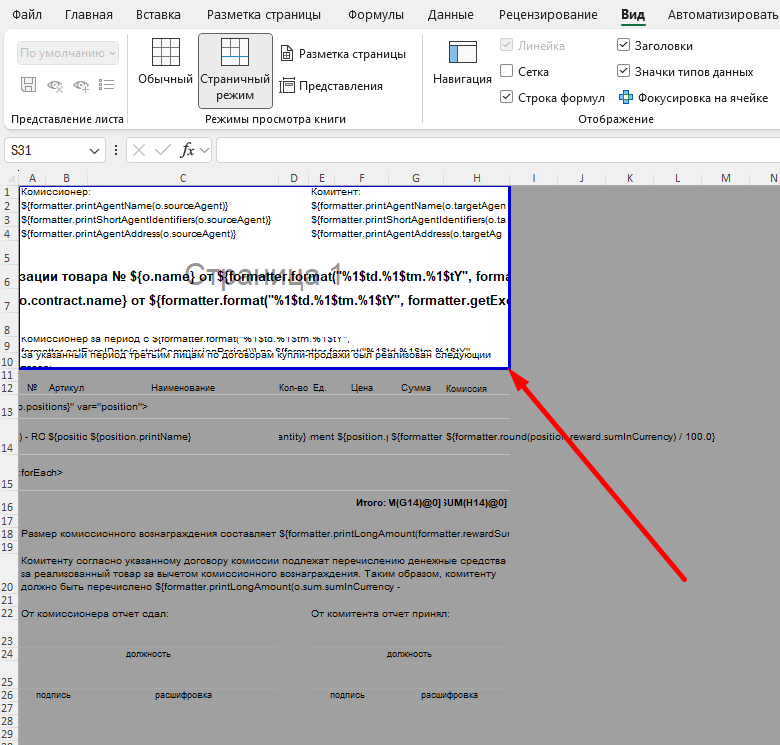Click the Кол-во header cell
Viewport: 780px width, 745px height.
pos(293,388)
